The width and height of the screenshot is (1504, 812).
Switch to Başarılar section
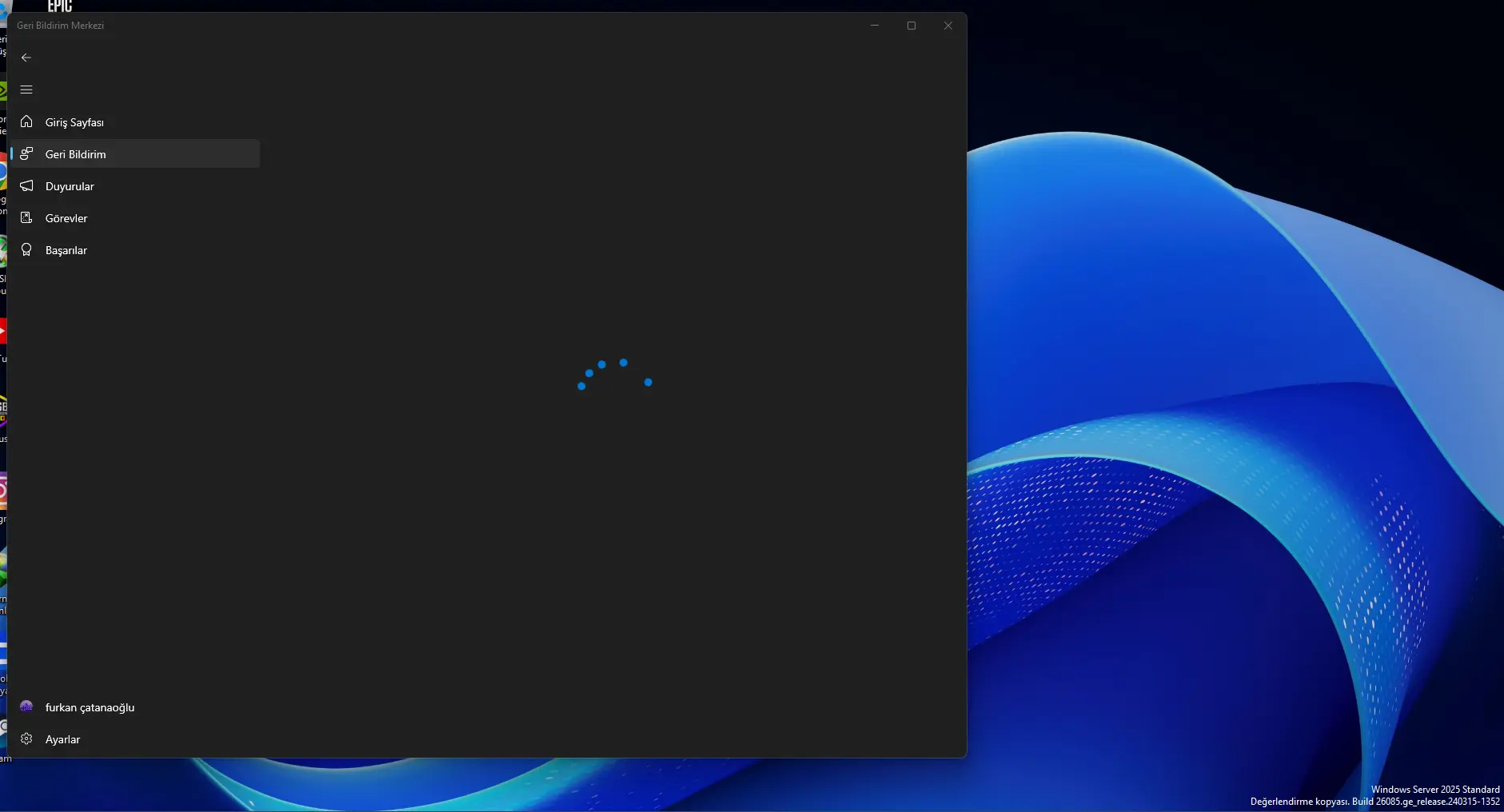(x=135, y=249)
